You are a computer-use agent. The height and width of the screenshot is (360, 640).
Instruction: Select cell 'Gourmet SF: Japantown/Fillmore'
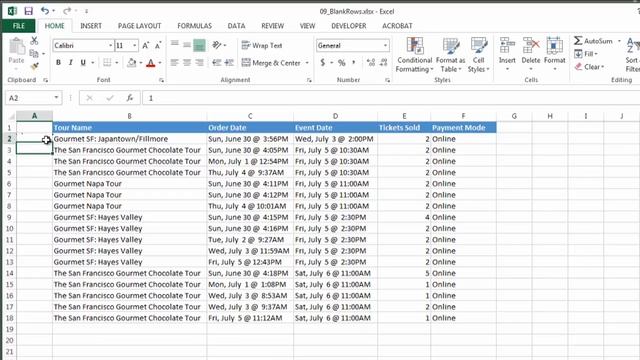pos(129,139)
